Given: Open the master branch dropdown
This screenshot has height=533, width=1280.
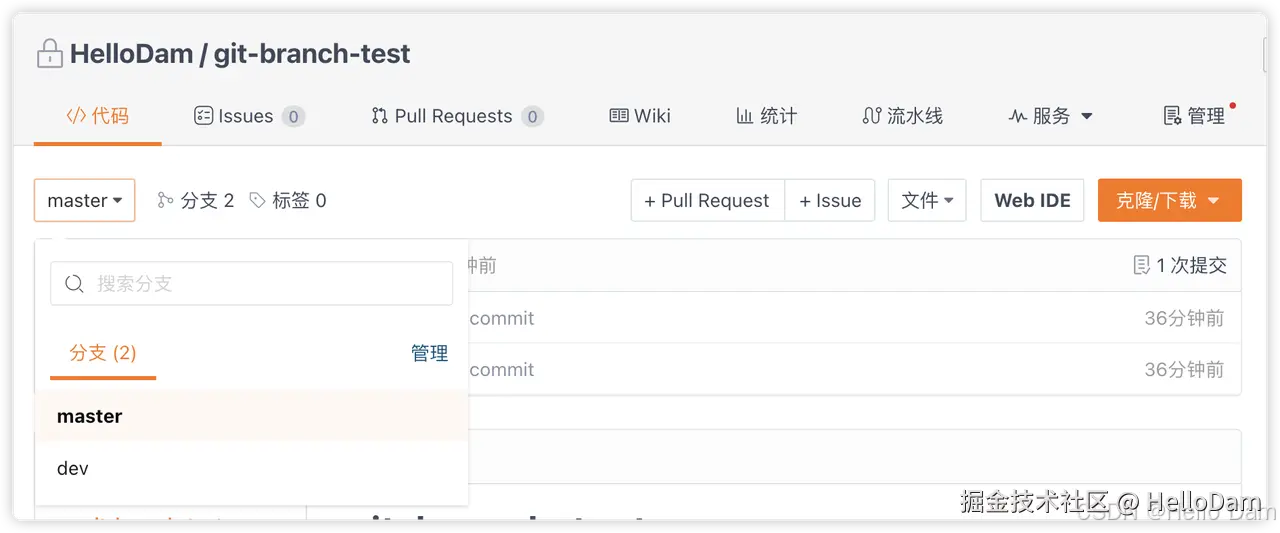Looking at the screenshot, I should (x=85, y=201).
